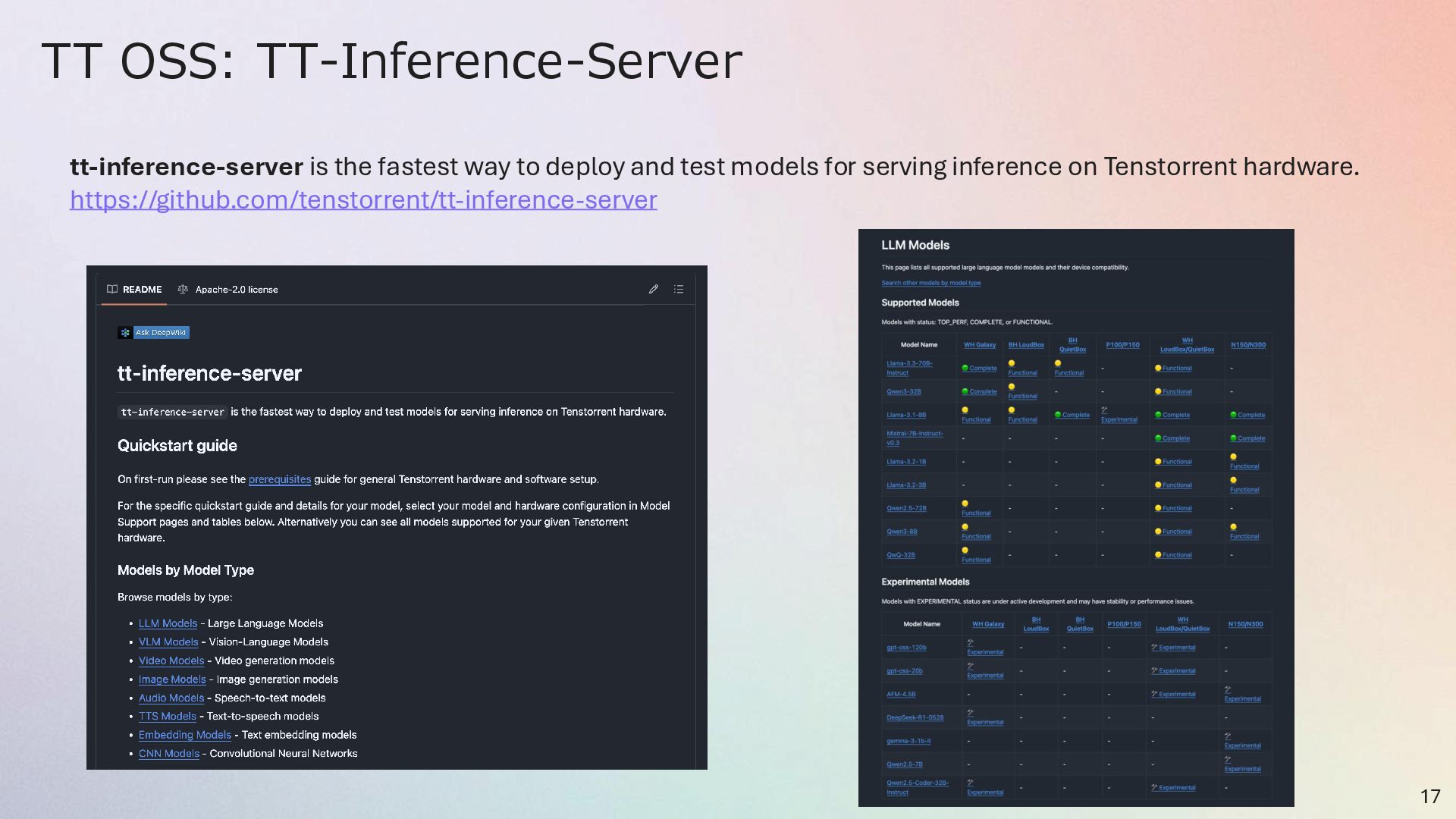Viewport: 1456px width, 819px height.
Task: Click the Apache license scale icon
Action: tap(183, 289)
